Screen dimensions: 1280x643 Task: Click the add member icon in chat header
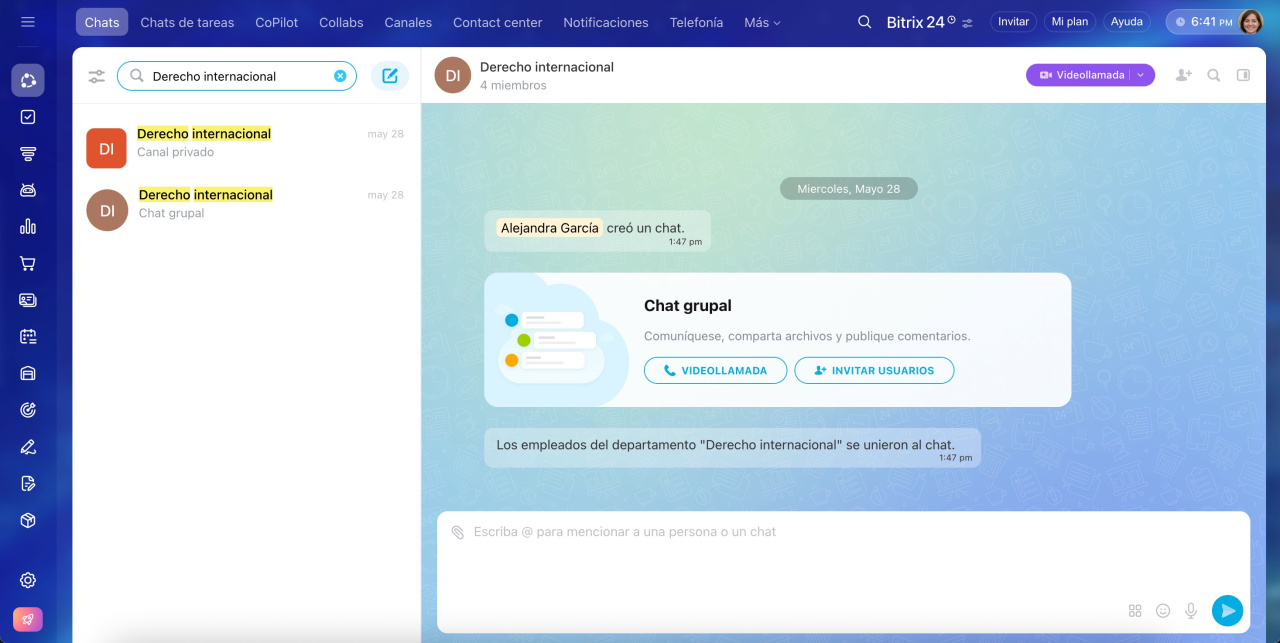point(1184,75)
